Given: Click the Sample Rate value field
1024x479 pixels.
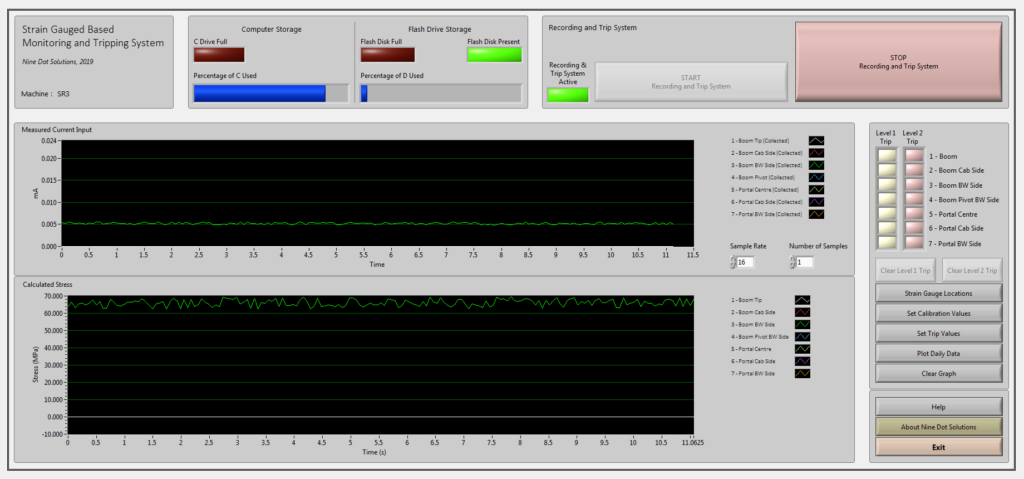Looking at the screenshot, I should click(x=746, y=262).
